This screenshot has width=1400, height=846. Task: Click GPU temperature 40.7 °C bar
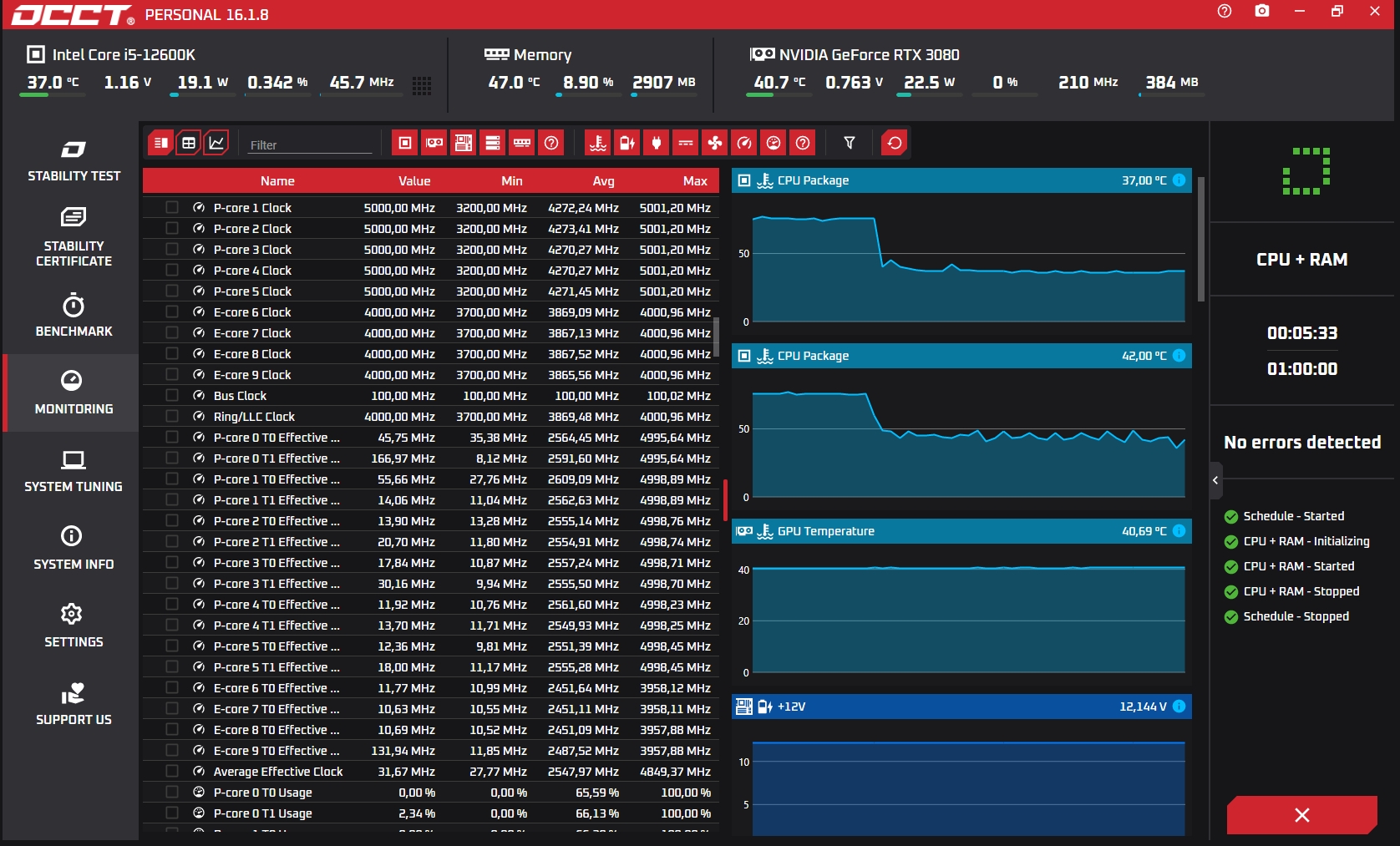779,94
